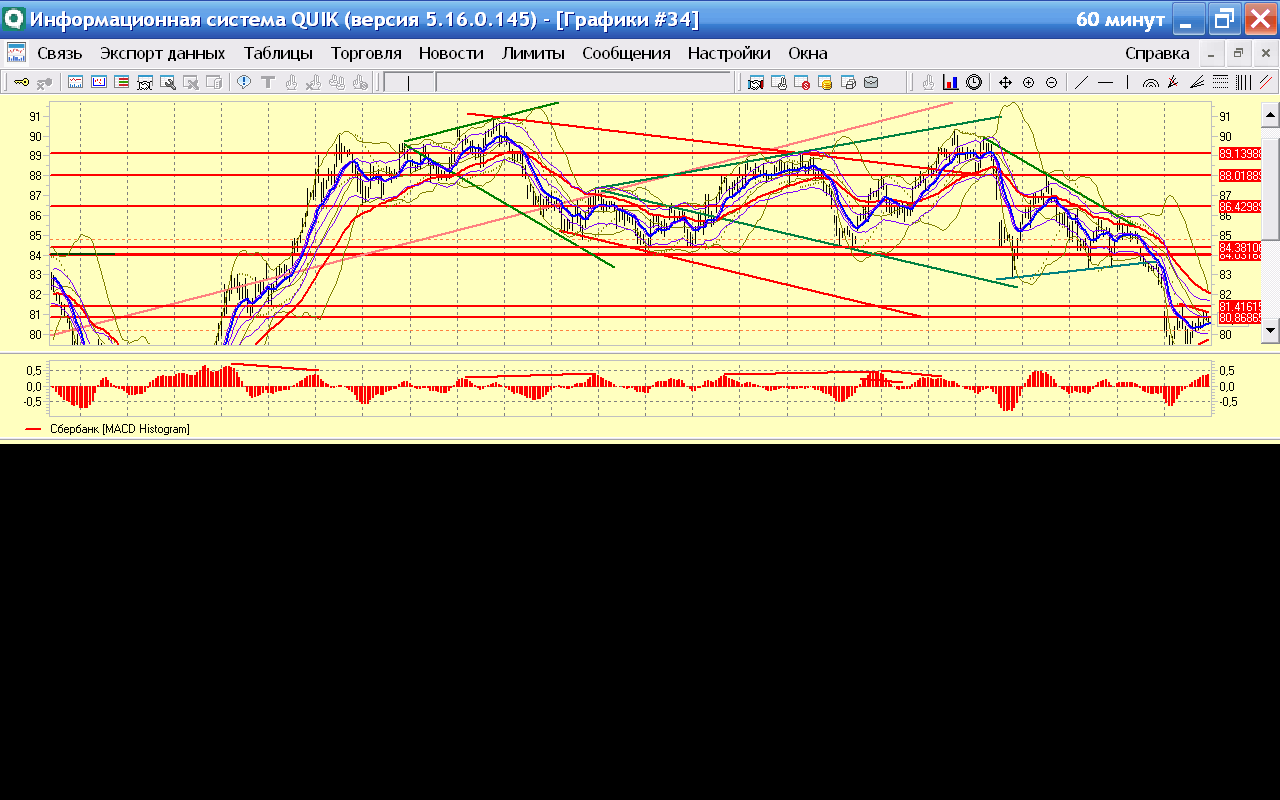Screen dimensions: 1280x800
Task: Click the disconnect key icon
Action: click(x=45, y=82)
